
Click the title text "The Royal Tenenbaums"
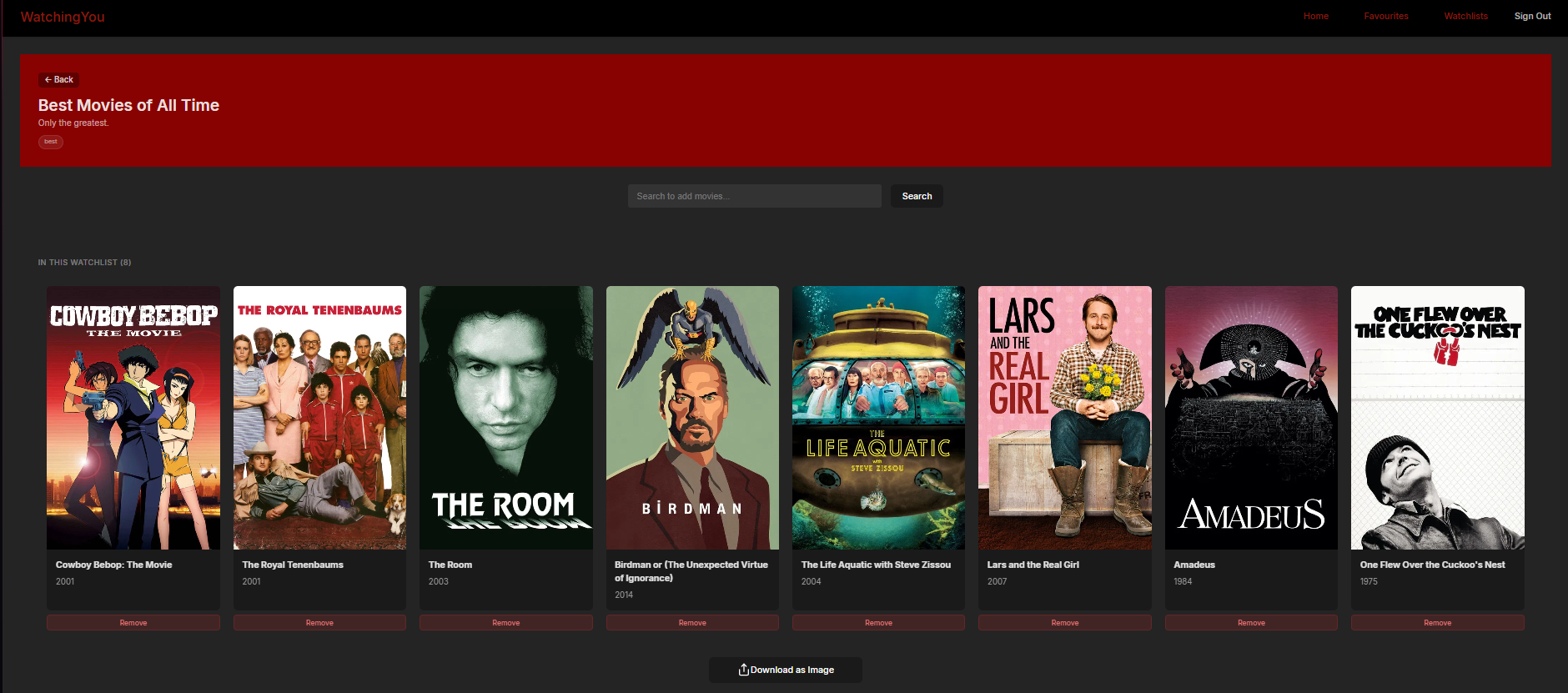pyautogui.click(x=293, y=565)
